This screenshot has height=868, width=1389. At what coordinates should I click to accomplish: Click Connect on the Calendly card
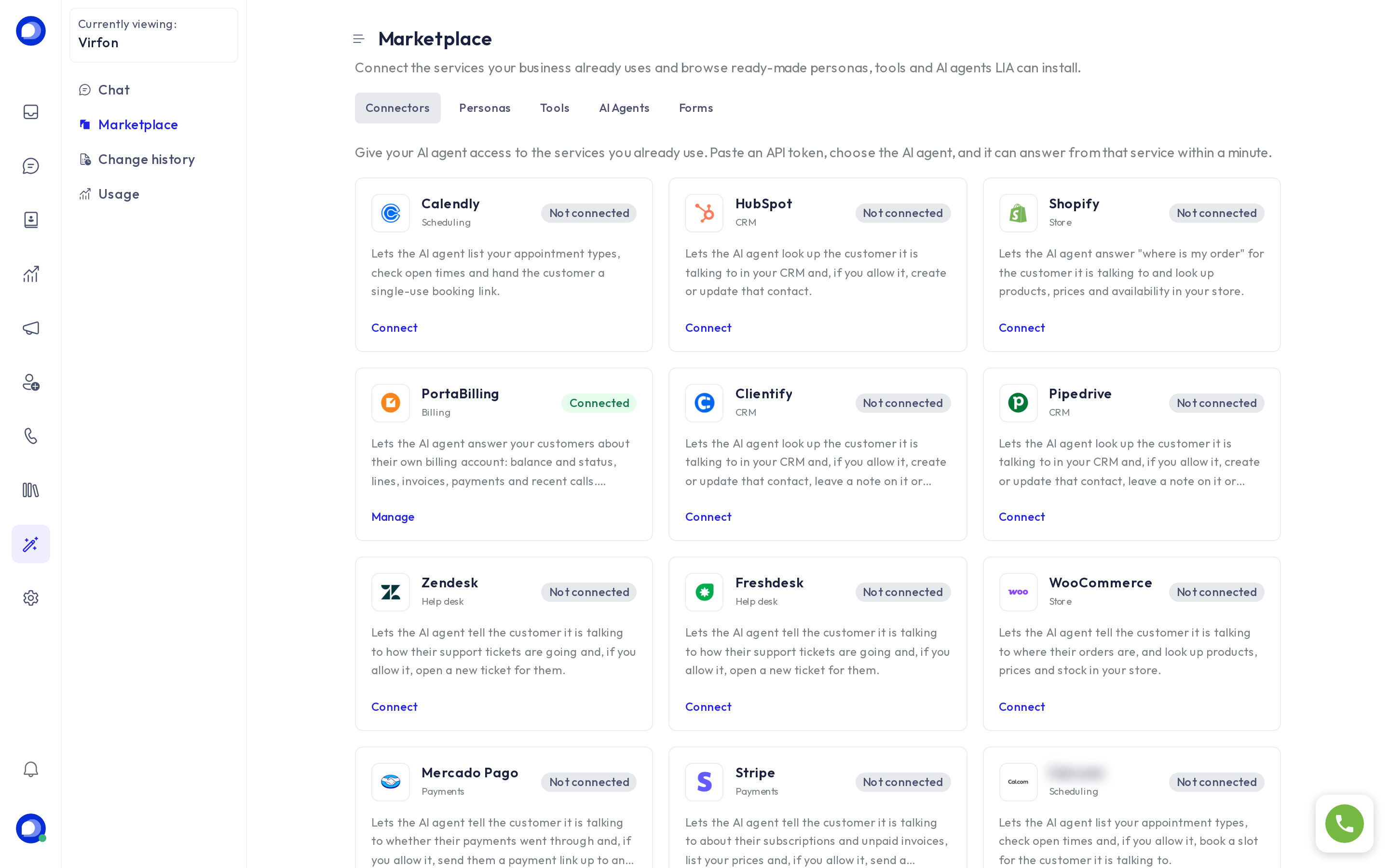click(x=395, y=328)
